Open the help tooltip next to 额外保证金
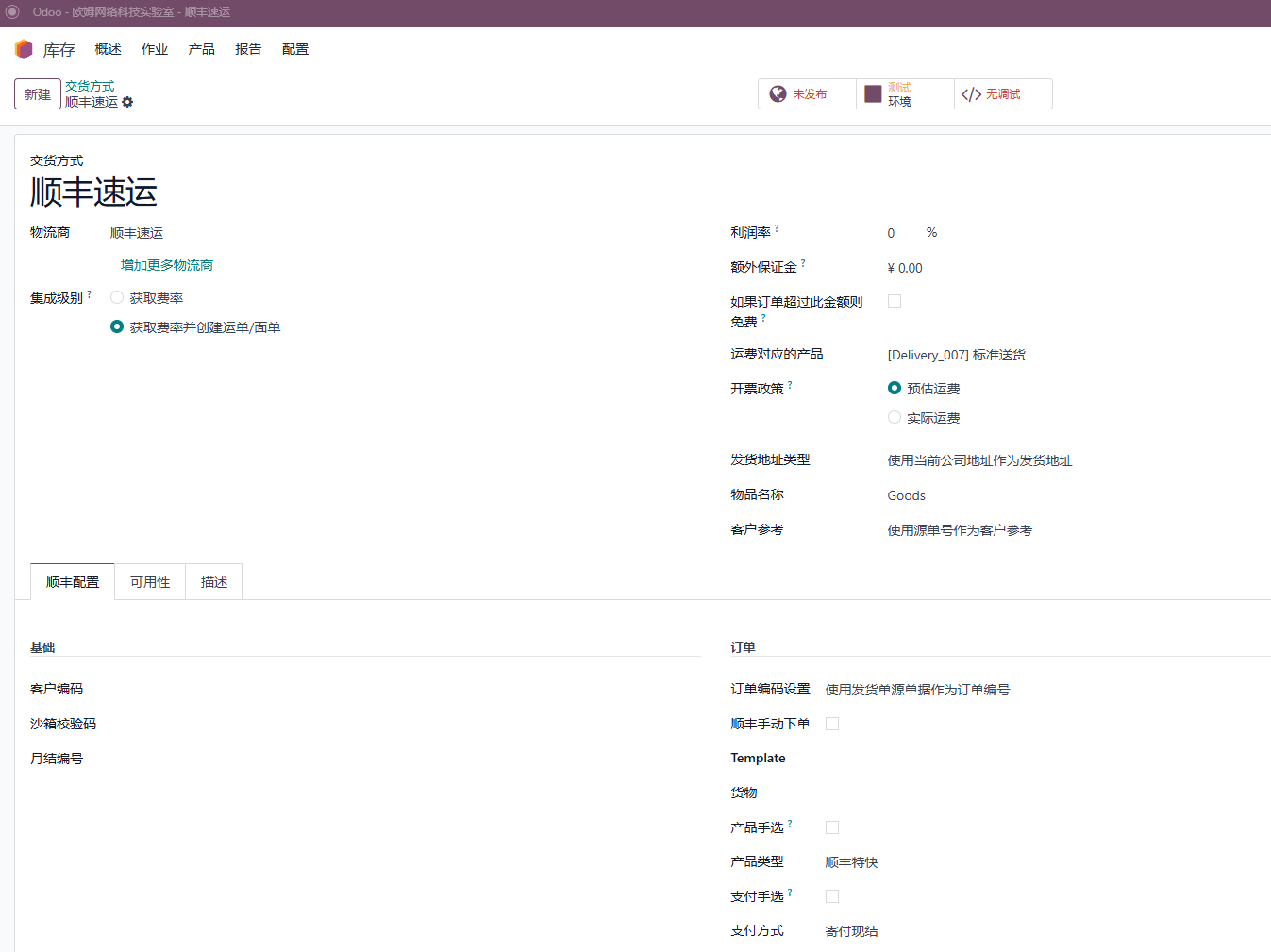 click(803, 263)
